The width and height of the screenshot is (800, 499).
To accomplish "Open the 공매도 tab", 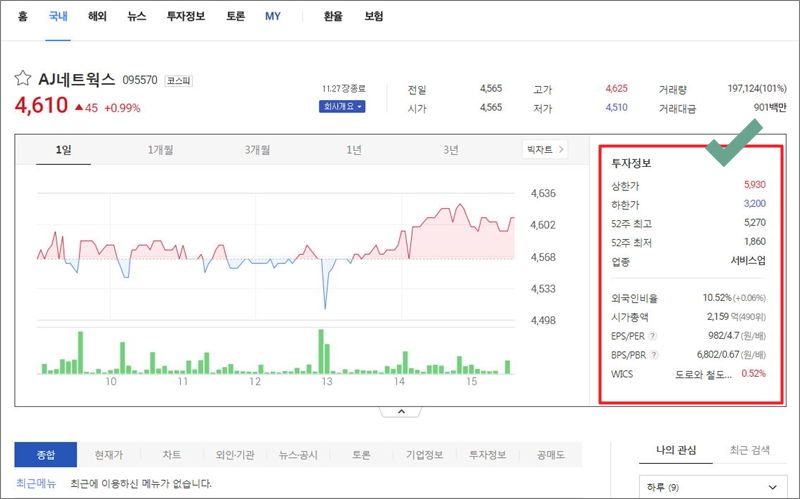I will point(551,455).
